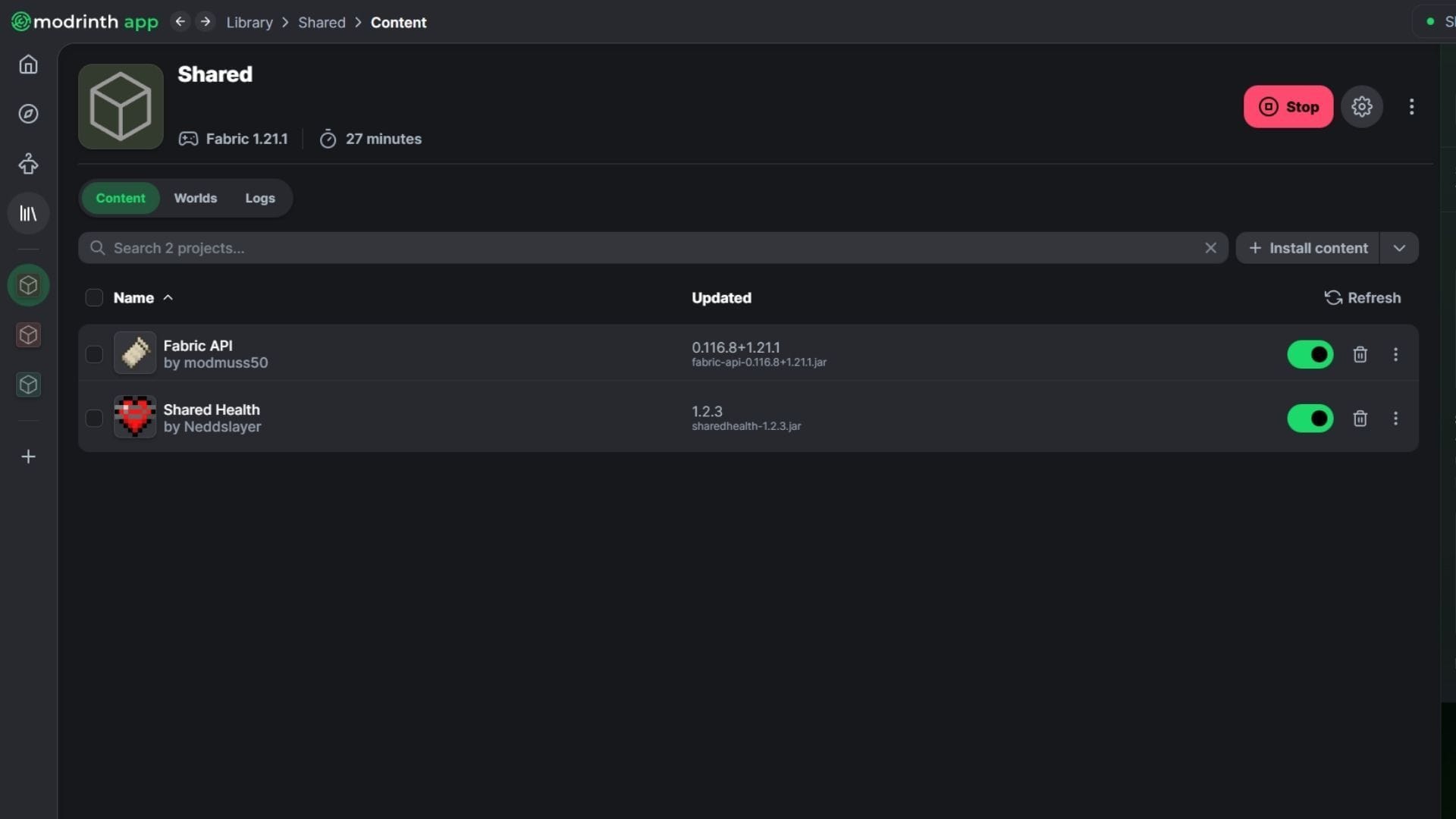Open instance settings gear icon

click(1361, 107)
